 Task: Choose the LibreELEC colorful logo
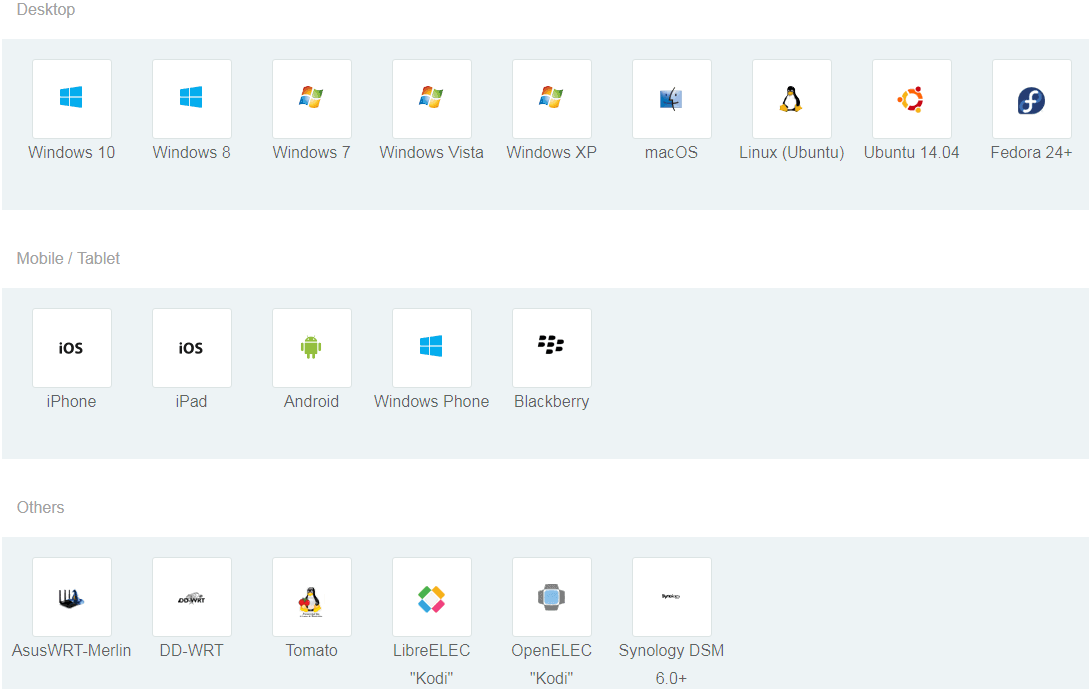[x=432, y=597]
